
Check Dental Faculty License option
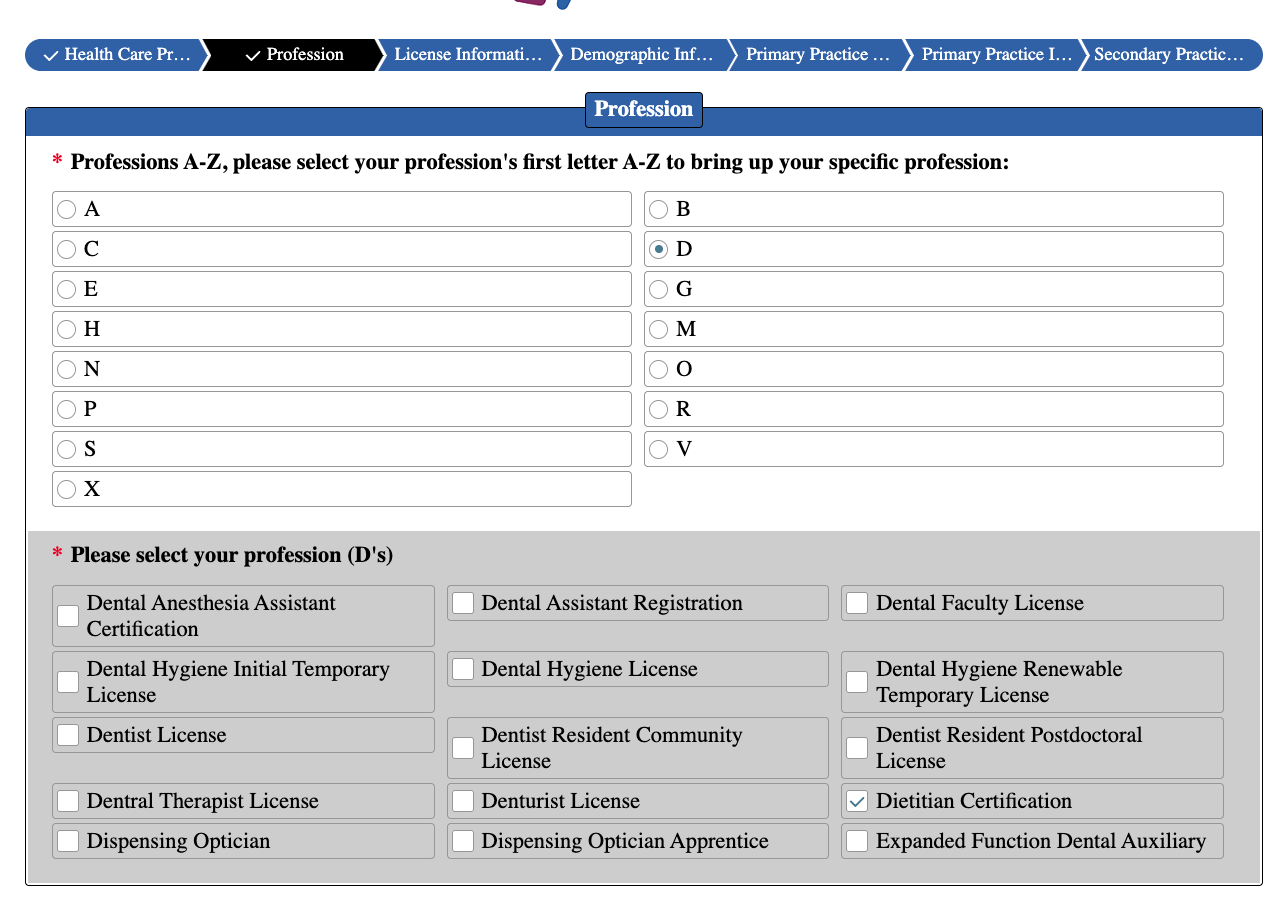coord(857,603)
